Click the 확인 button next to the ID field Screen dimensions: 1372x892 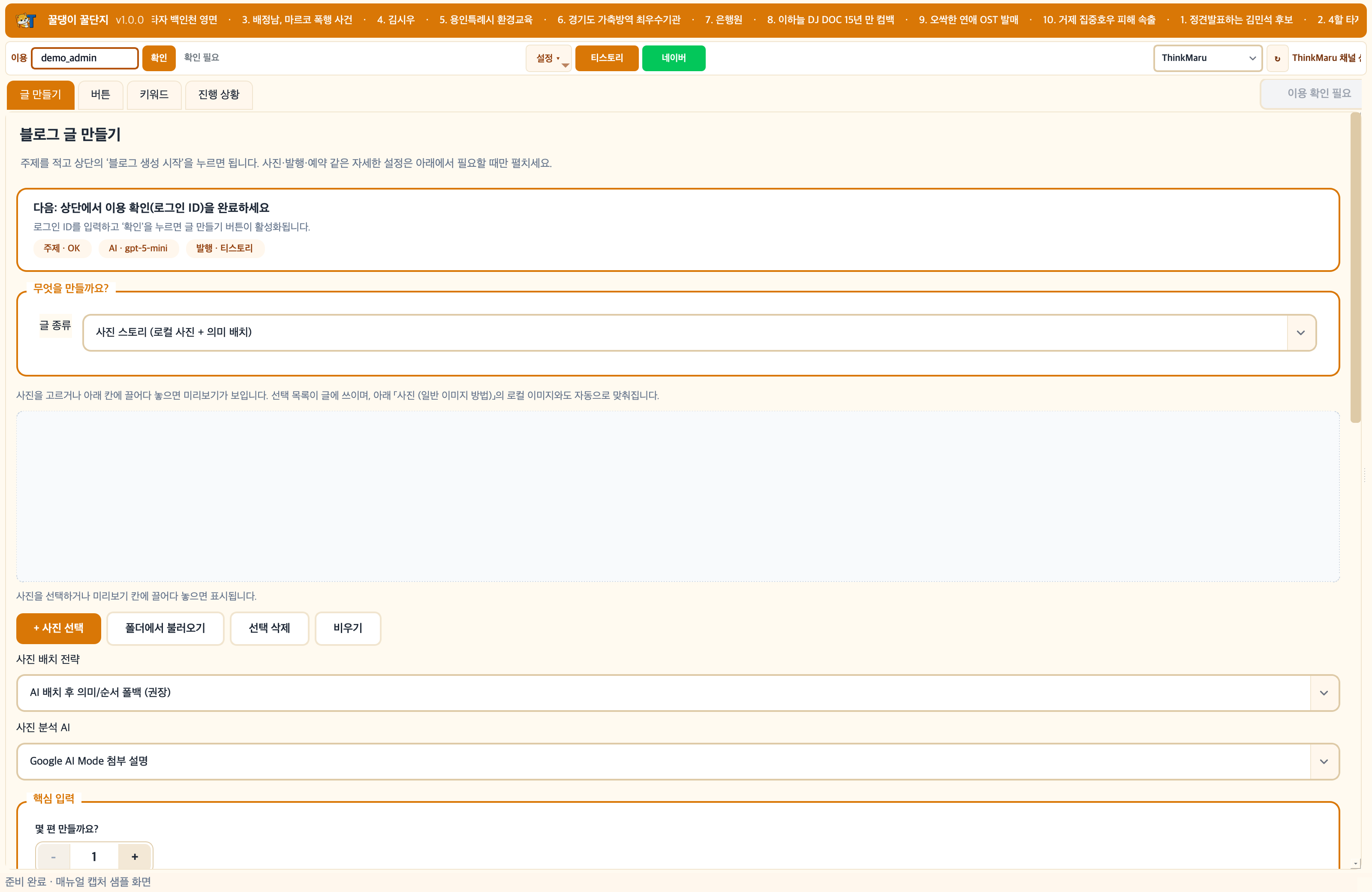tap(159, 58)
